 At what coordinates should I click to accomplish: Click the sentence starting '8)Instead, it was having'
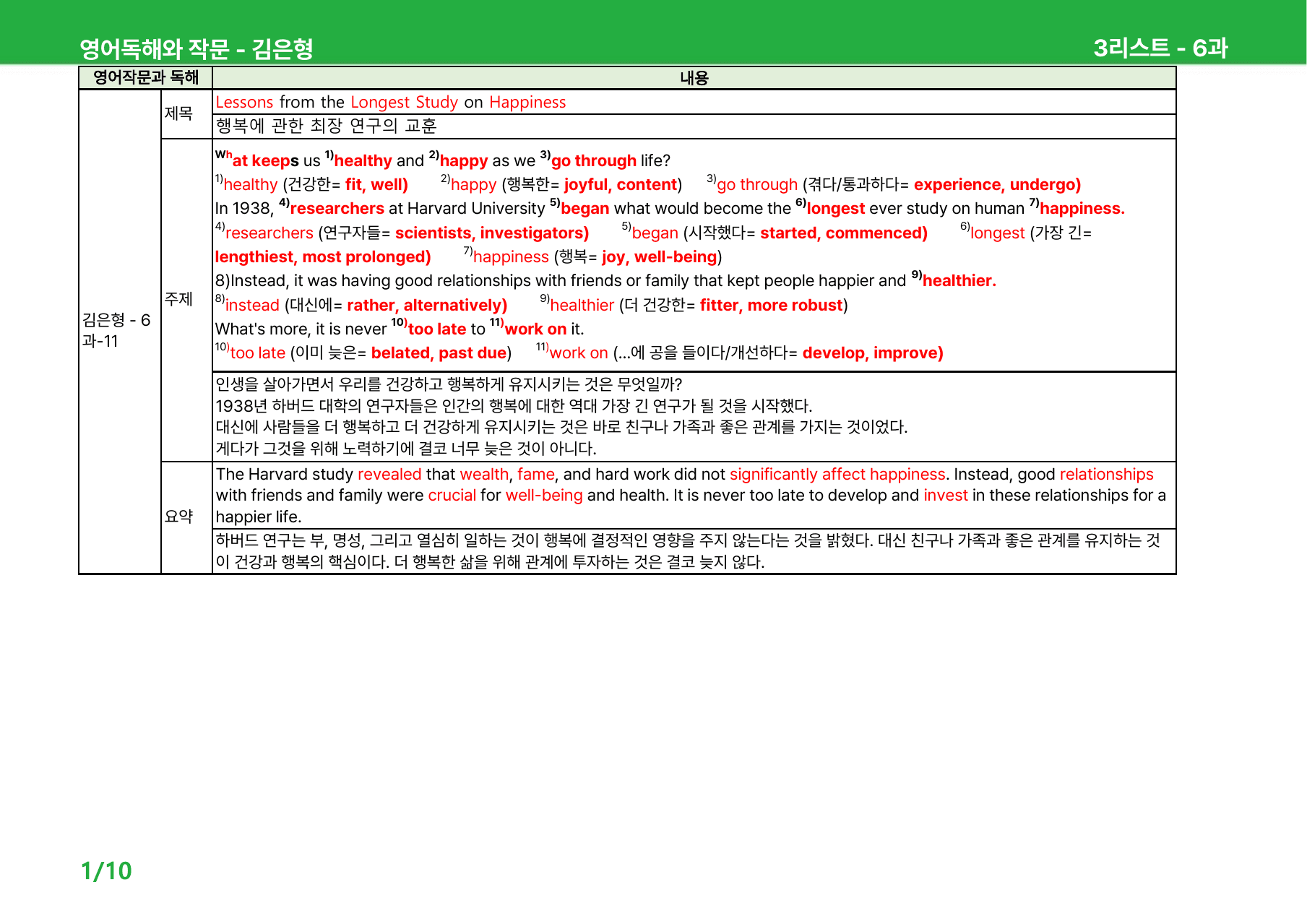click(x=605, y=281)
